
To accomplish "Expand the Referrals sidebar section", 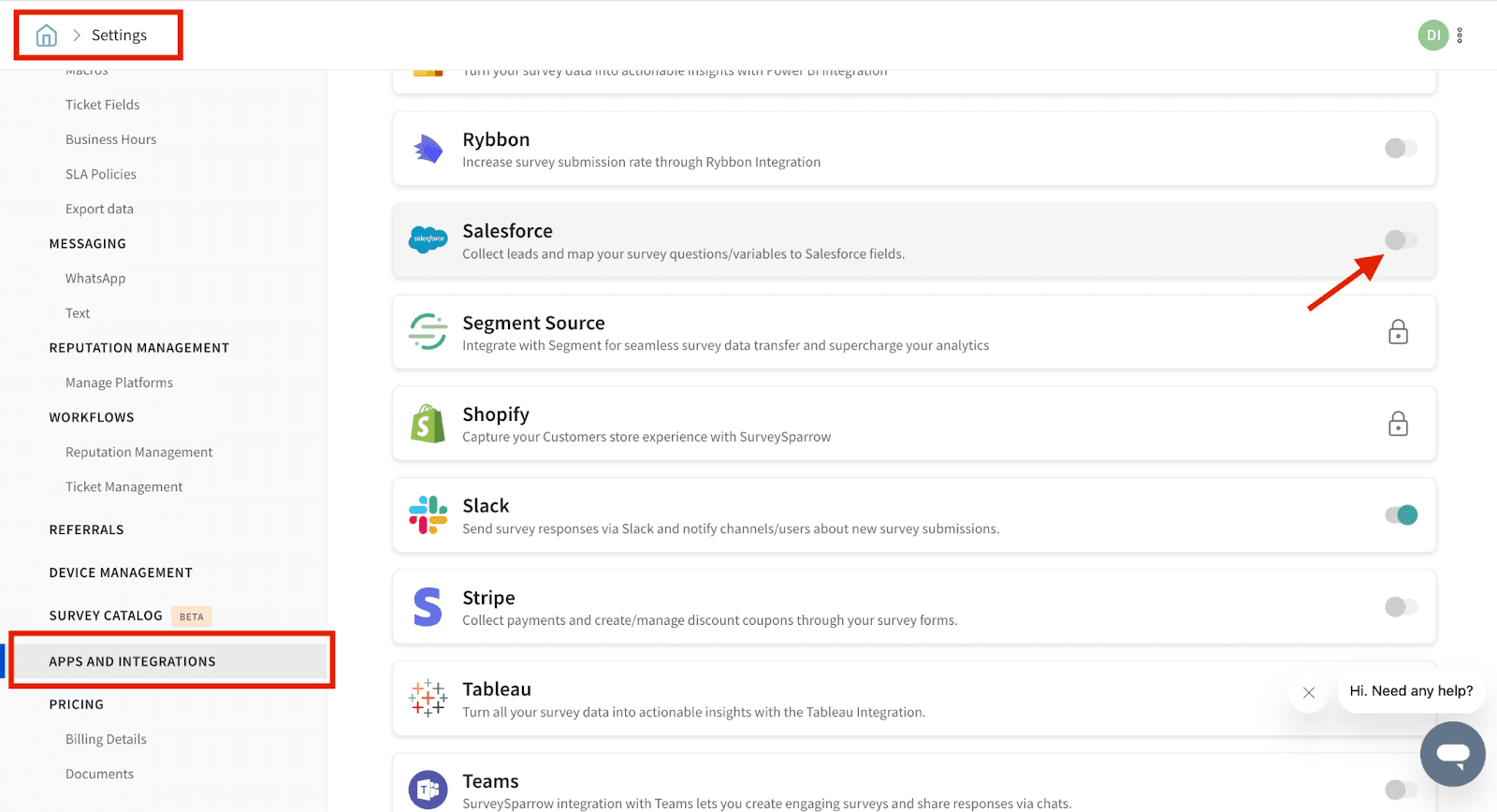I will [x=86, y=529].
